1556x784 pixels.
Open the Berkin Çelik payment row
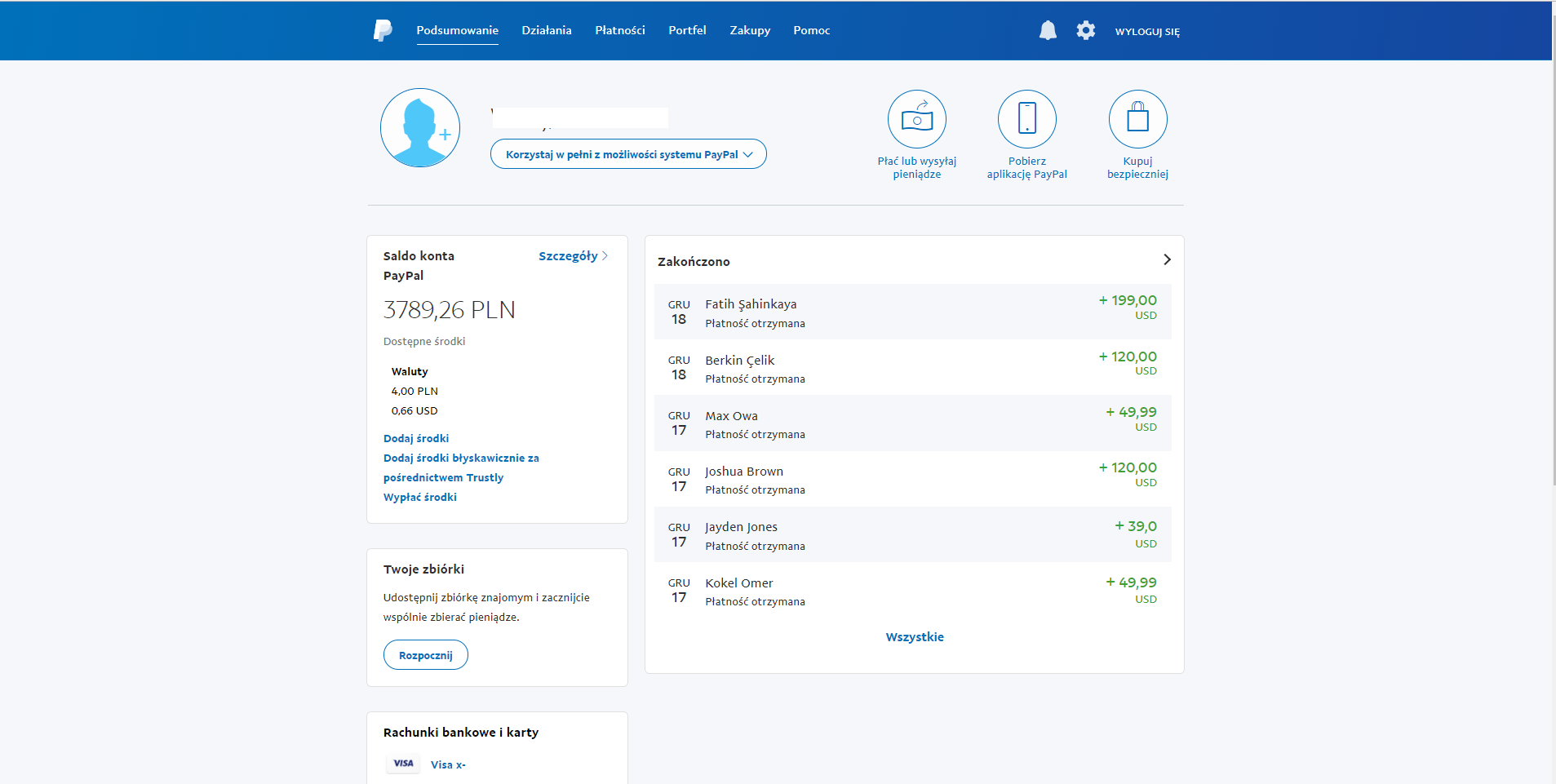[x=912, y=368]
